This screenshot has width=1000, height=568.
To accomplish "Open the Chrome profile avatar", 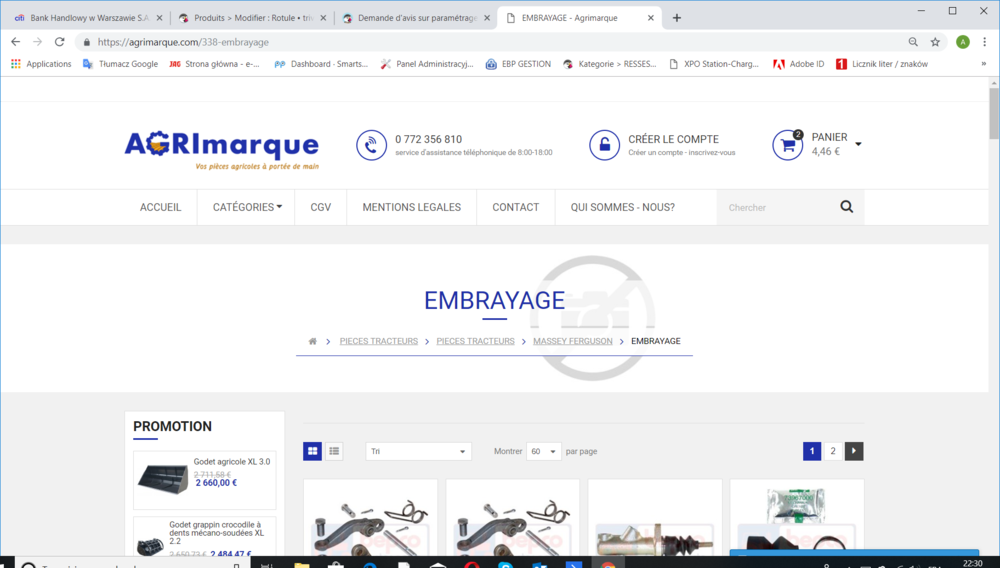I will (963, 42).
